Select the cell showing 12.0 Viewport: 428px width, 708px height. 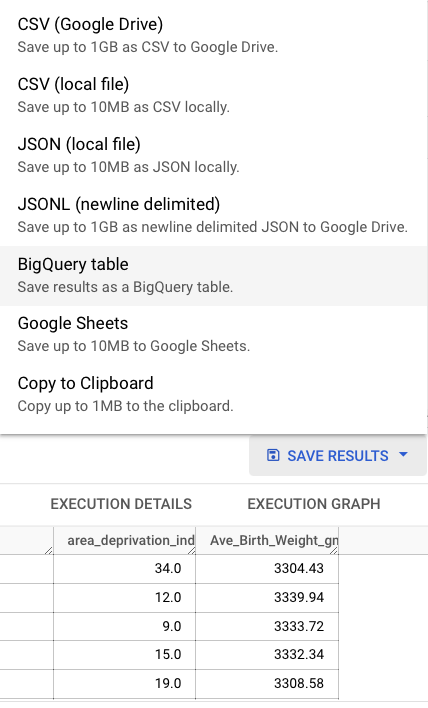coord(125,597)
